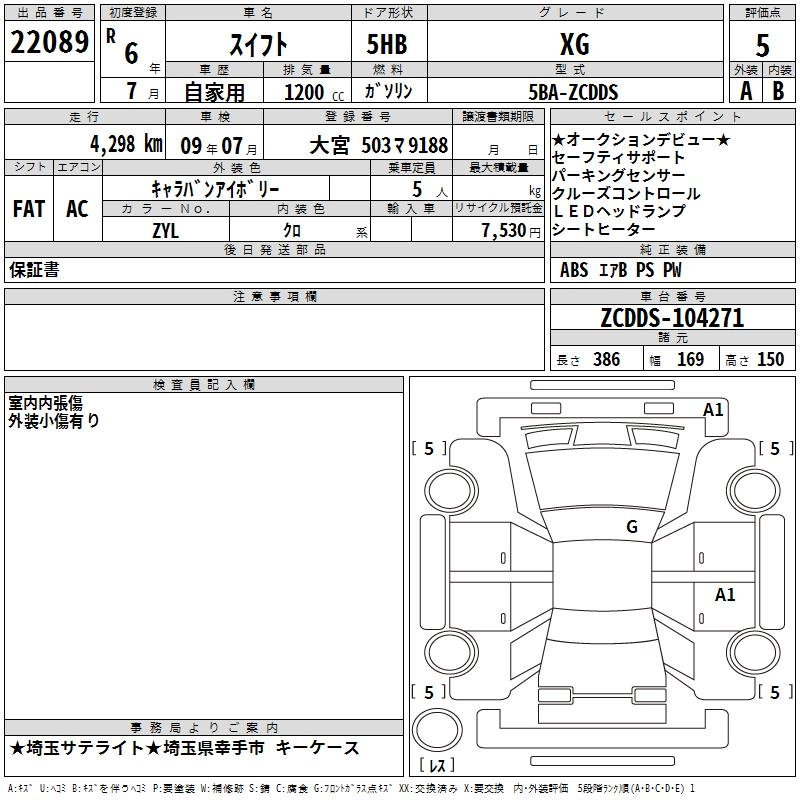Click the model code 5BA-ZCDDS
The height and width of the screenshot is (800, 800).
click(573, 92)
